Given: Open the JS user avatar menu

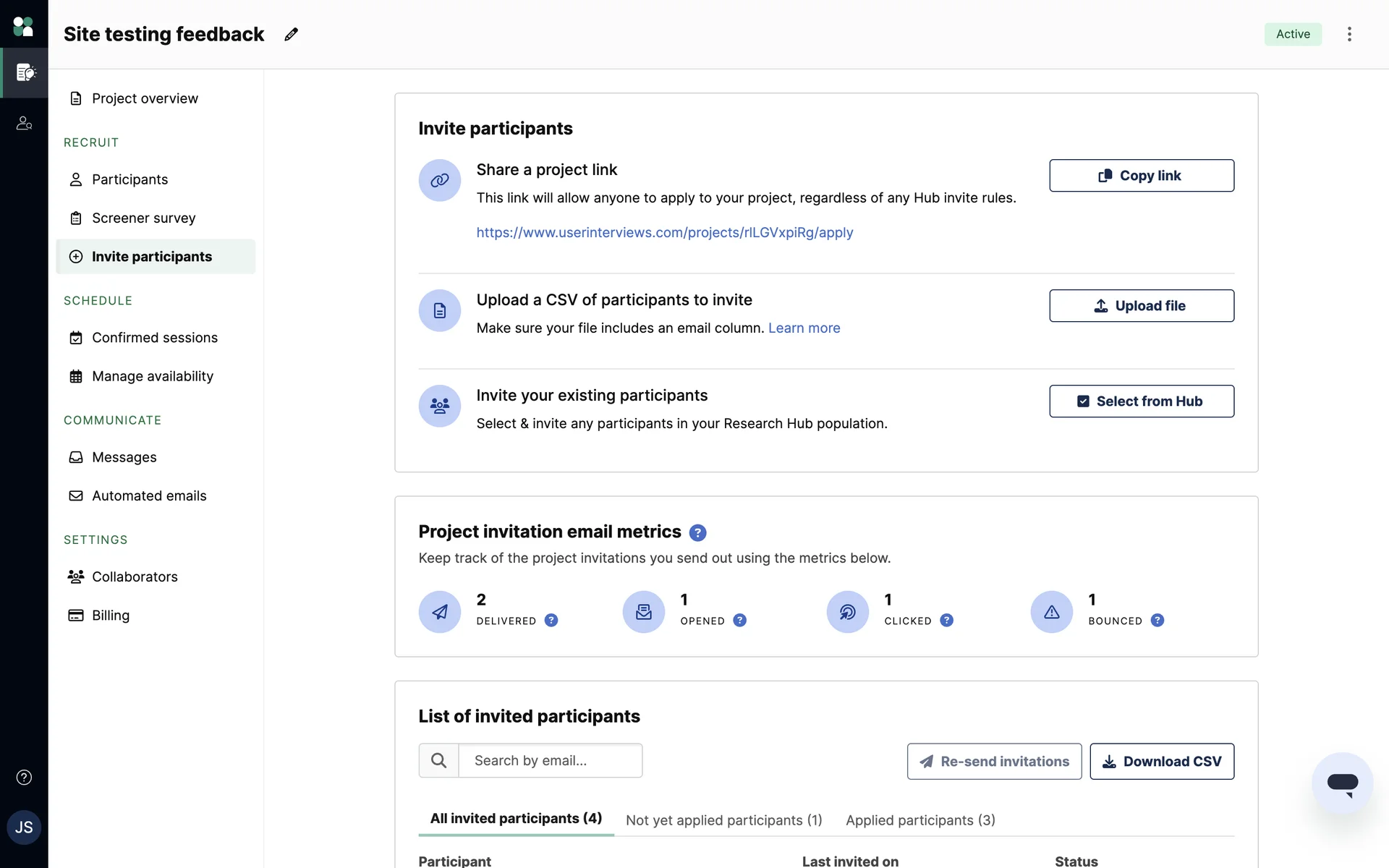Looking at the screenshot, I should click(x=24, y=827).
